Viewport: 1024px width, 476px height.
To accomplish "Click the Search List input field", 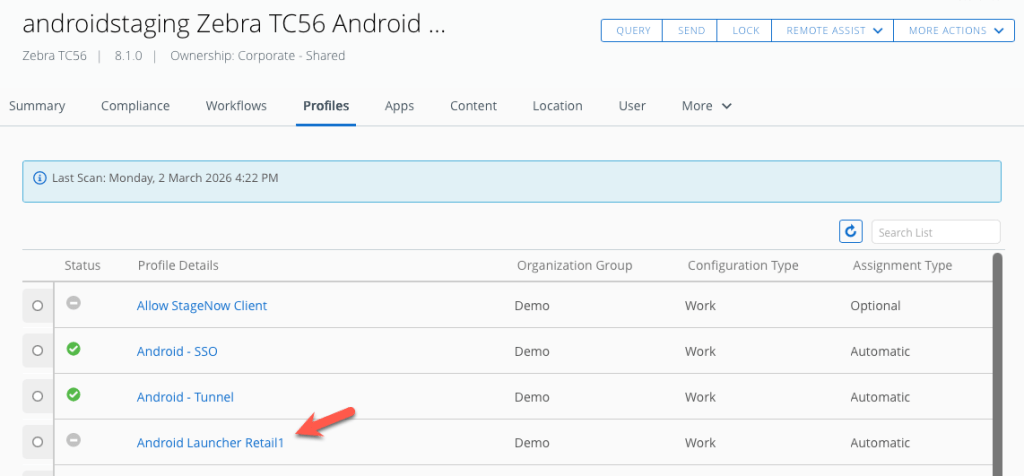I will (x=935, y=232).
